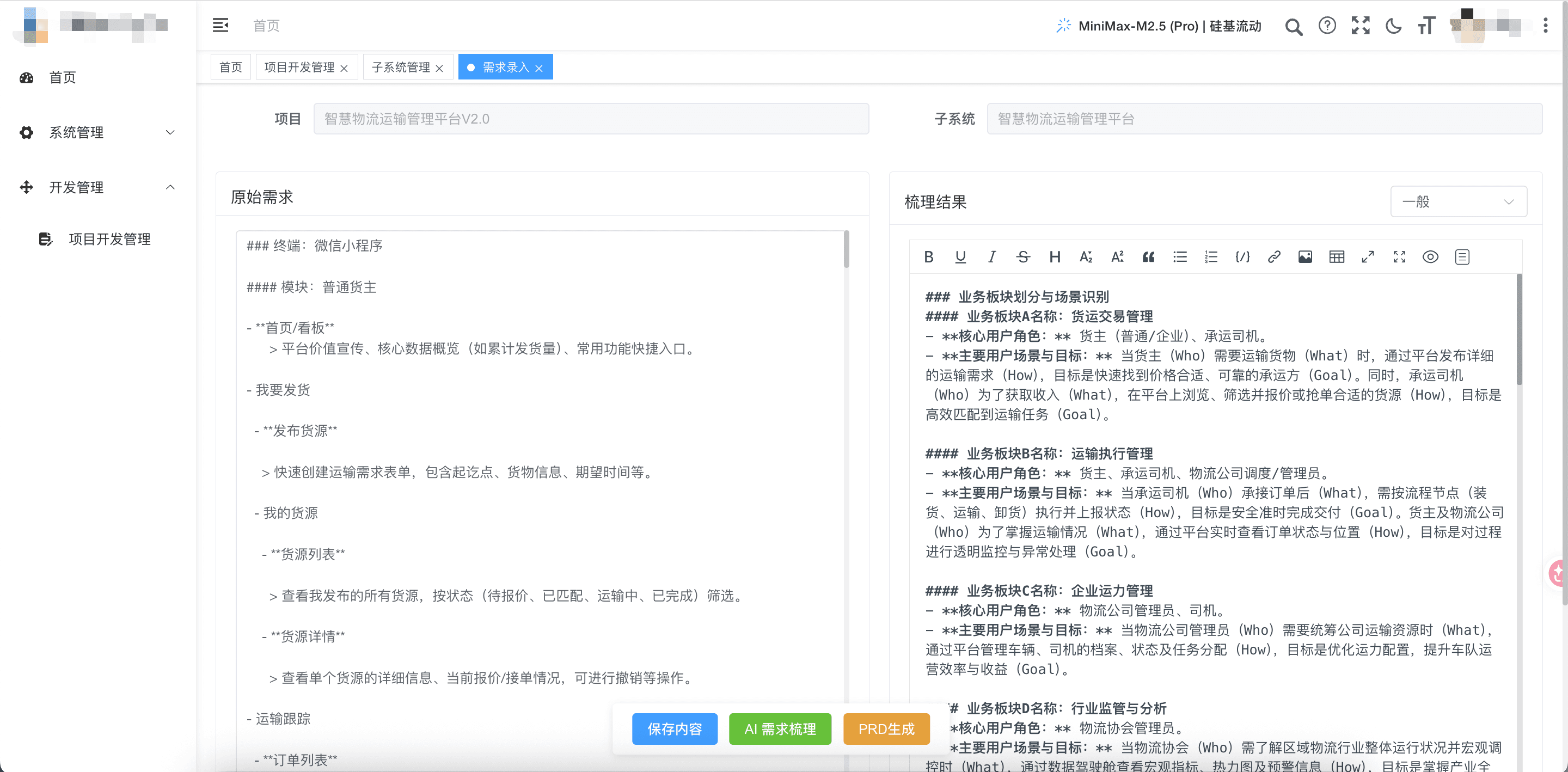The width and height of the screenshot is (1568, 772).
Task: Click the user avatar in header
Action: (1468, 26)
